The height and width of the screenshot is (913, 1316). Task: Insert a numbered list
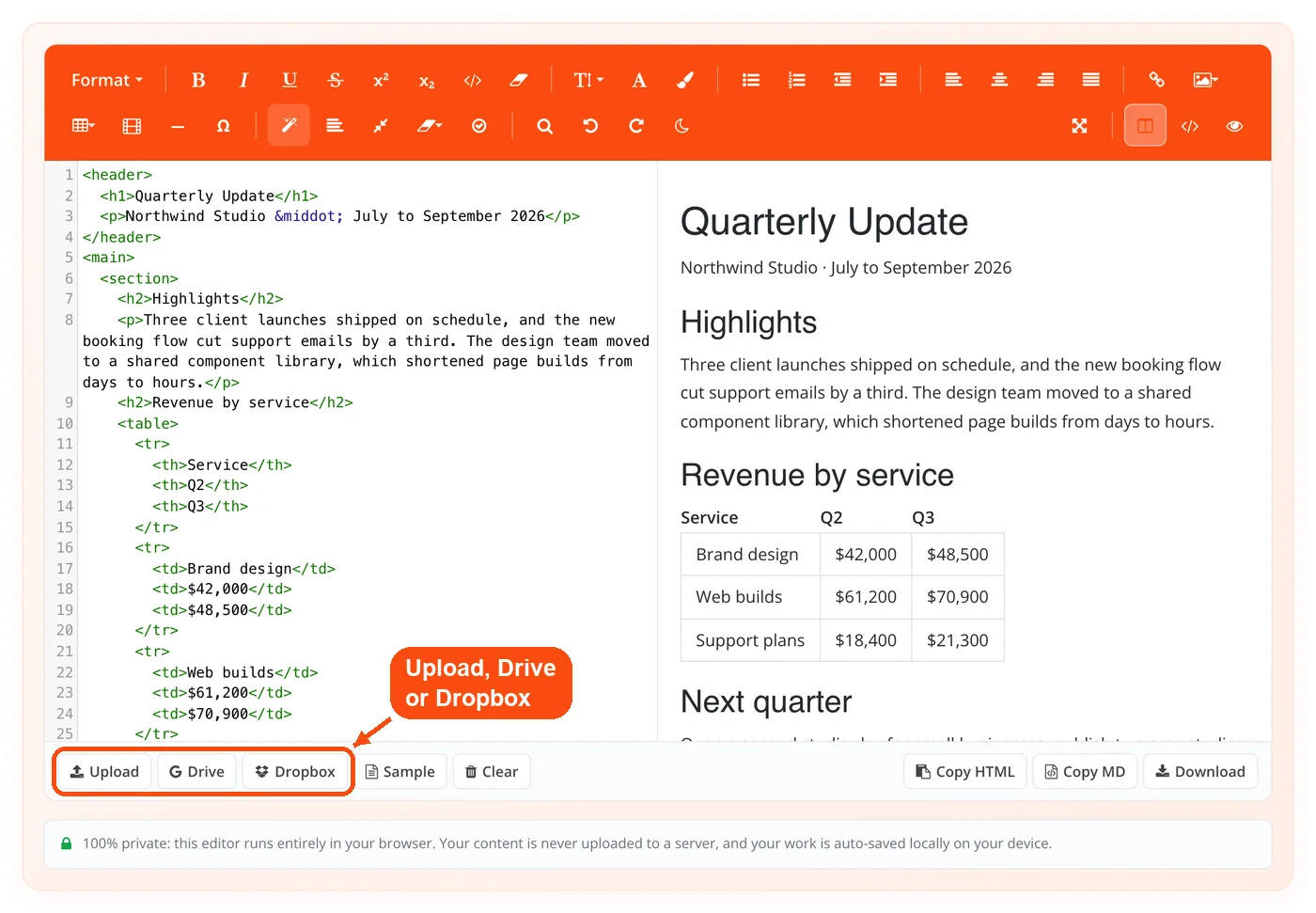(x=797, y=80)
